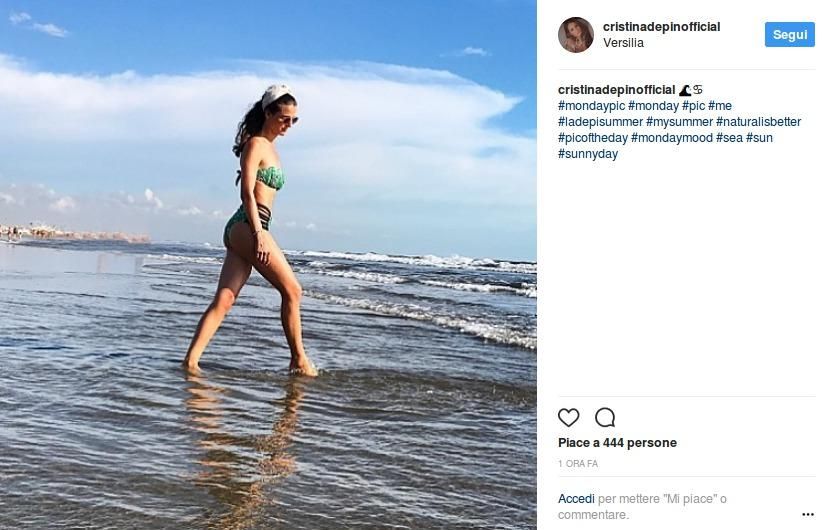822x530 pixels.
Task: View the 'Piace a 444 persone' likes list
Action: tap(617, 443)
